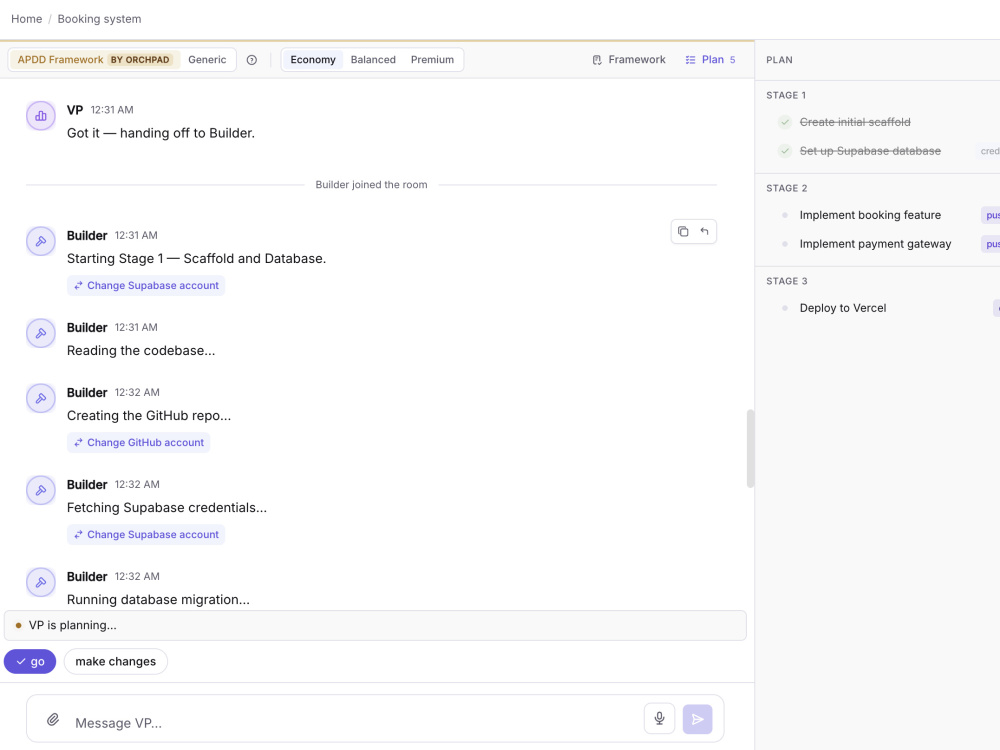This screenshot has height=750, width=1000.
Task: Click the 'Running database migration...' message text
Action: click(x=158, y=599)
